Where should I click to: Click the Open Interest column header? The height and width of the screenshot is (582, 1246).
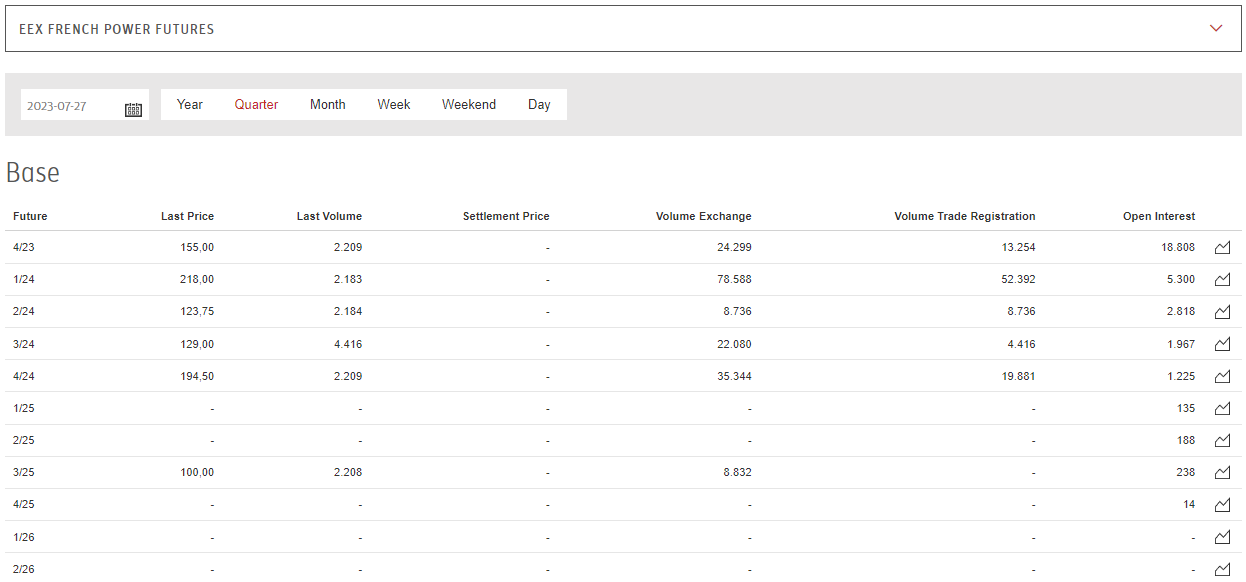(x=1159, y=216)
